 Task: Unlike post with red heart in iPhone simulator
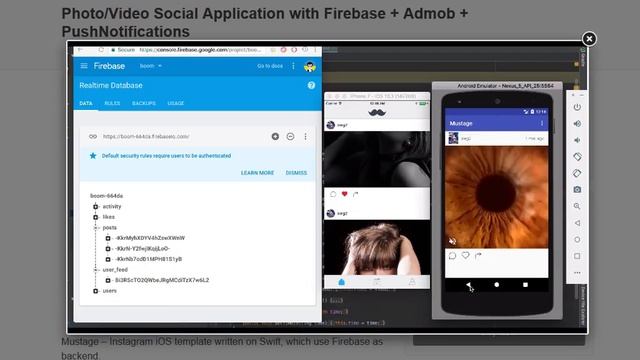(344, 194)
